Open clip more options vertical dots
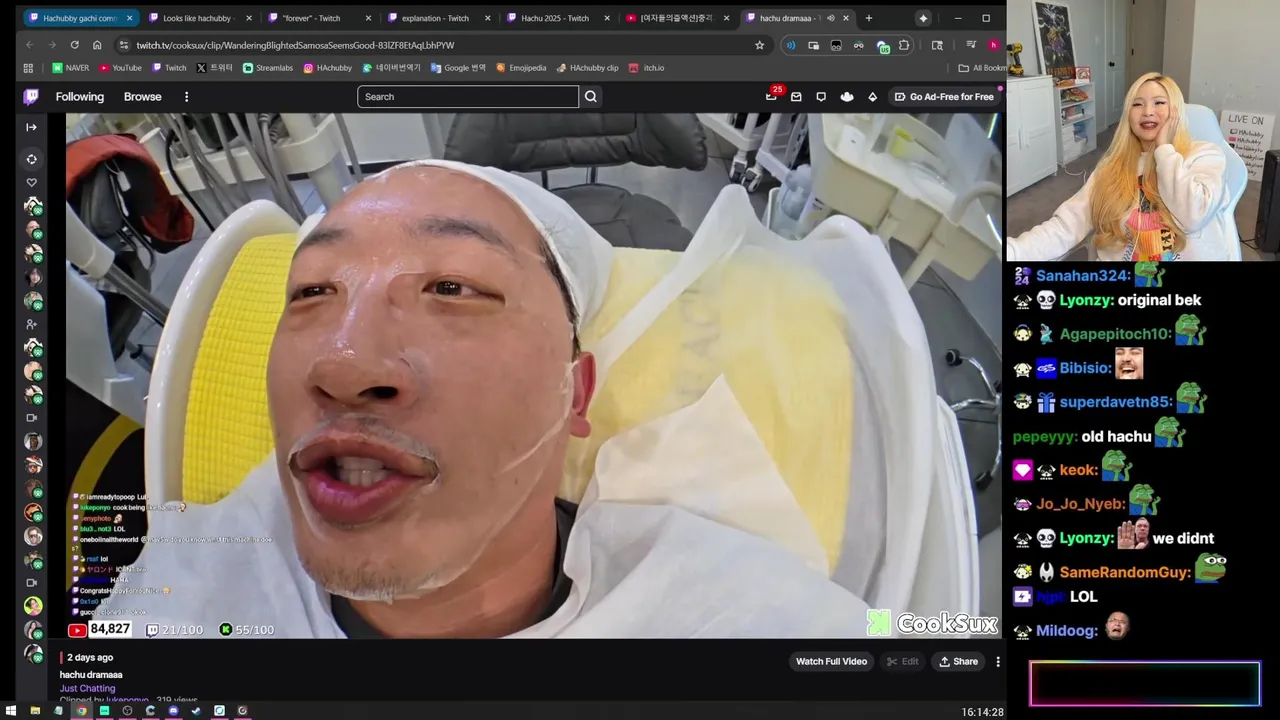 (x=997, y=661)
